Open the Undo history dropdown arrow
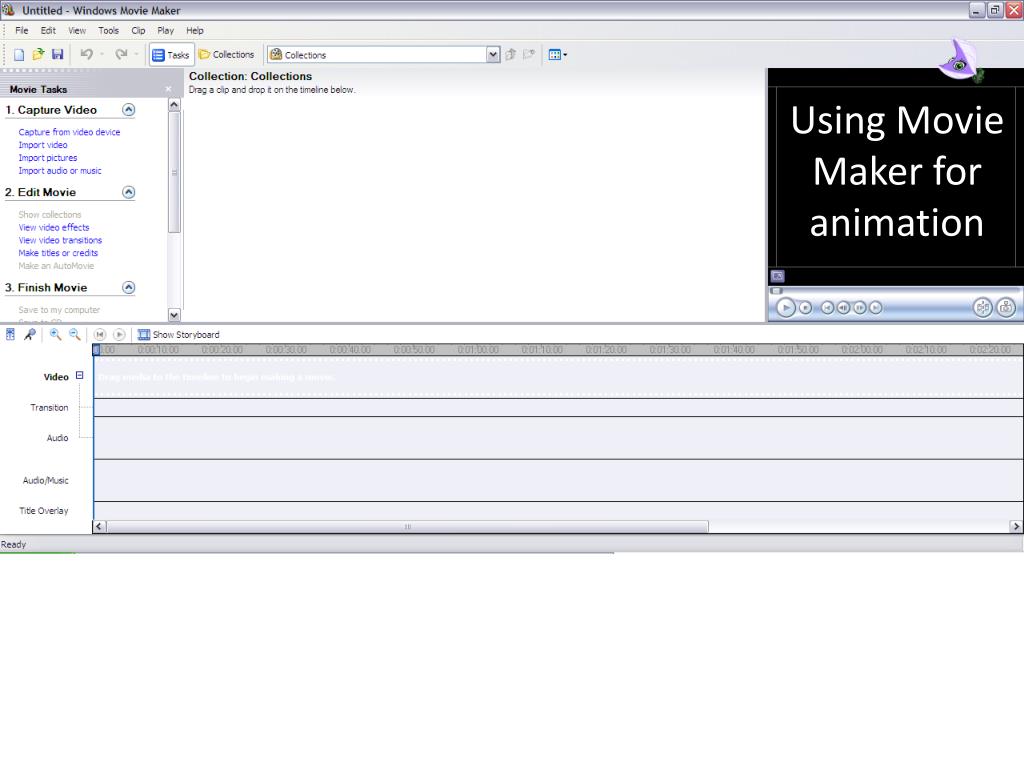The width and height of the screenshot is (1024, 768). (x=103, y=55)
